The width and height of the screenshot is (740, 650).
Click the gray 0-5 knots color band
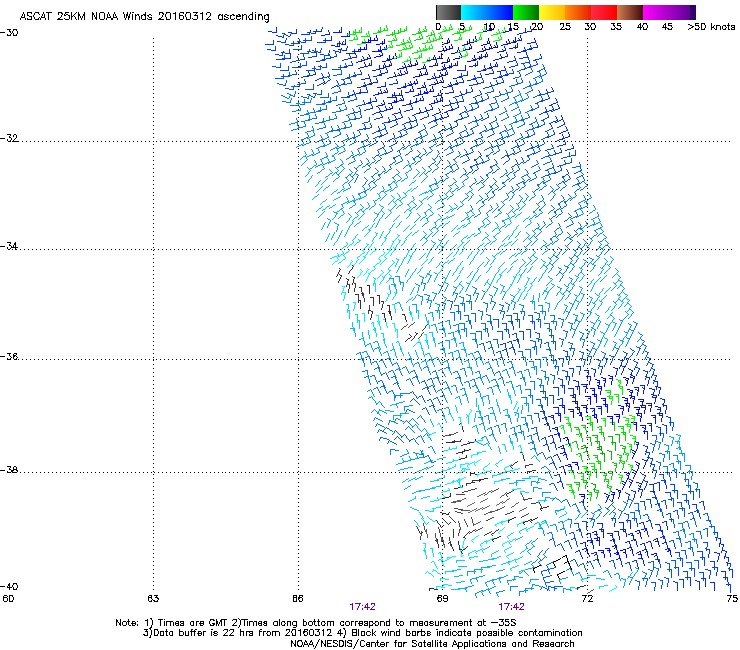[x=448, y=12]
